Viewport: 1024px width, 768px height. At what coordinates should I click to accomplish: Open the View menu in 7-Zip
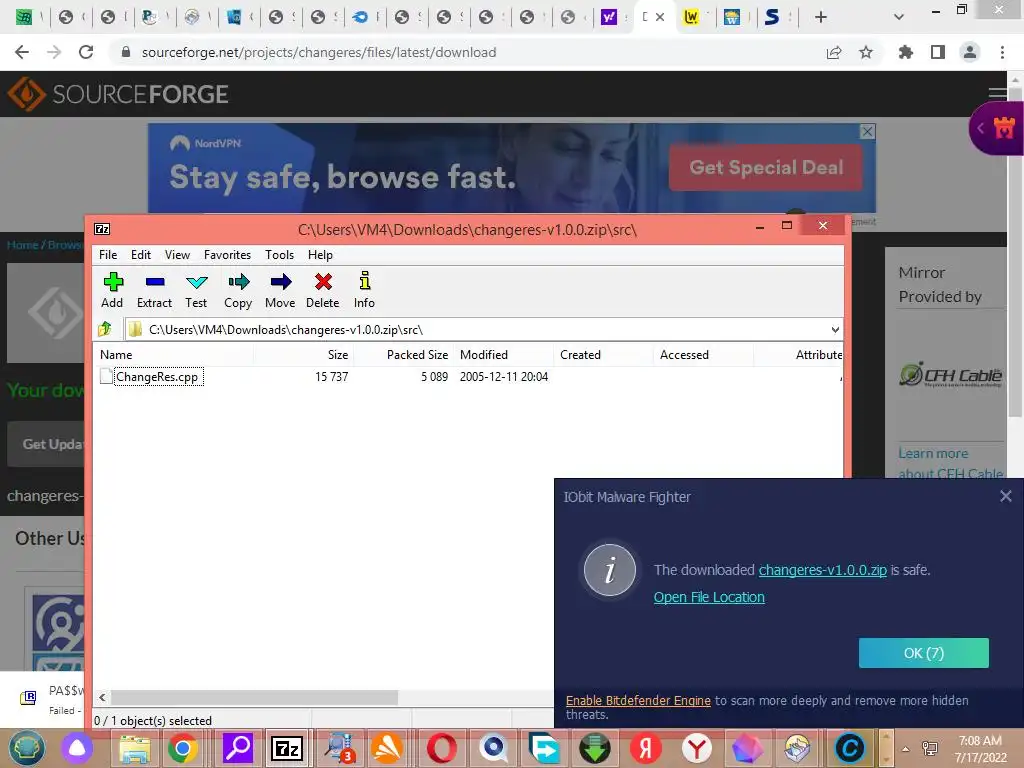177,255
